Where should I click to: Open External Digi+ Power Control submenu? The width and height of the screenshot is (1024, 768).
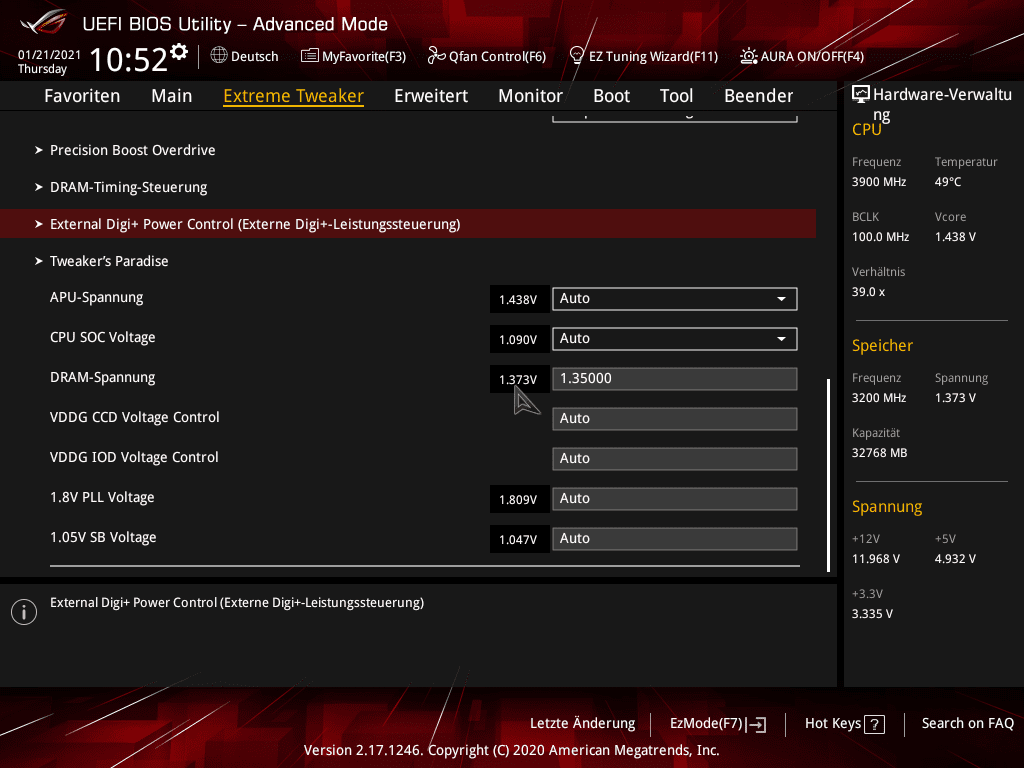[x=408, y=224]
